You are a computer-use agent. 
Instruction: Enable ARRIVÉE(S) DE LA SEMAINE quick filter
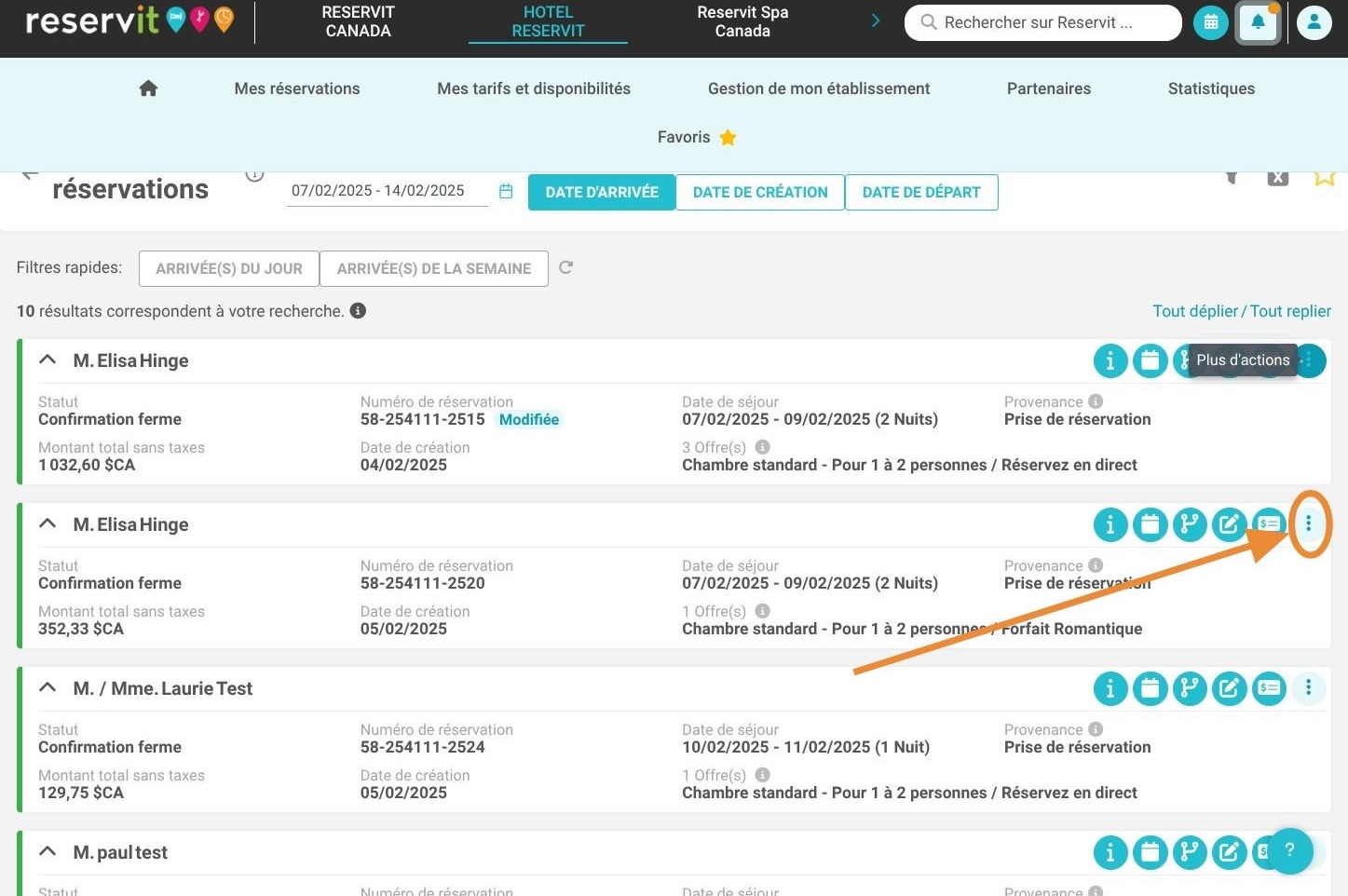[434, 268]
